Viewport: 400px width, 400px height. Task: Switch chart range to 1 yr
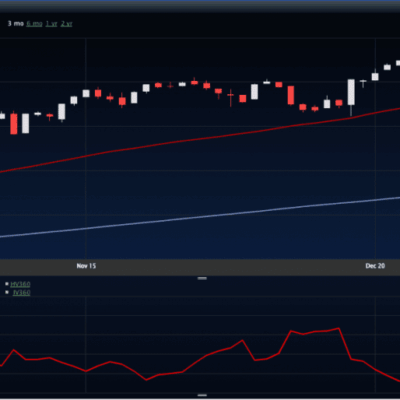pyautogui.click(x=51, y=24)
